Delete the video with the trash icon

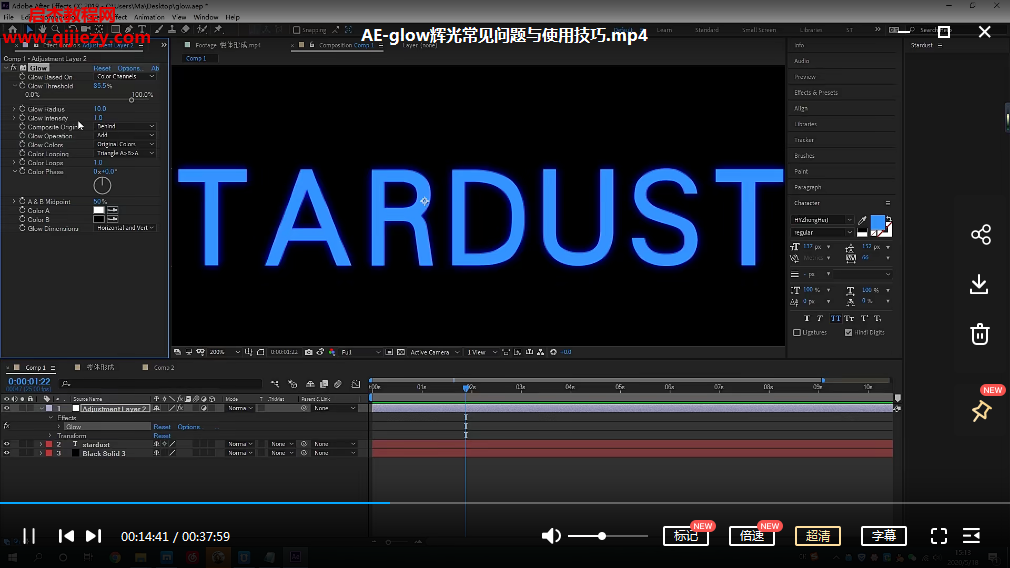click(980, 334)
